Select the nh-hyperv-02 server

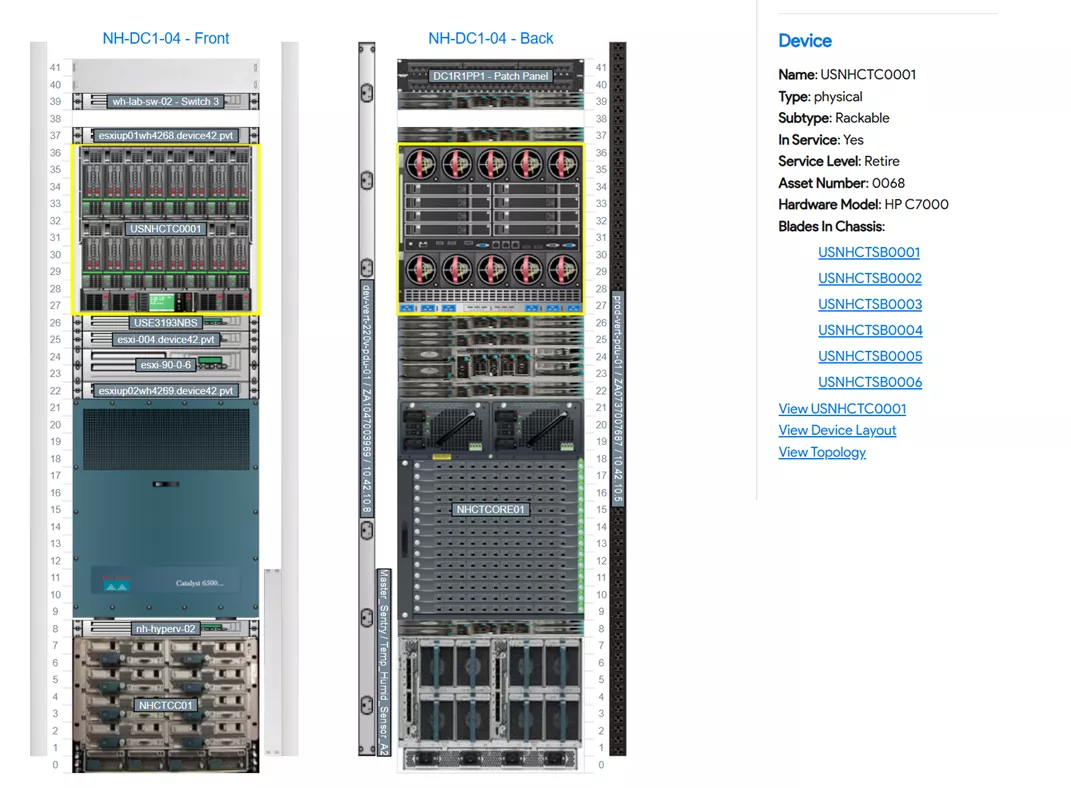[x=165, y=629]
